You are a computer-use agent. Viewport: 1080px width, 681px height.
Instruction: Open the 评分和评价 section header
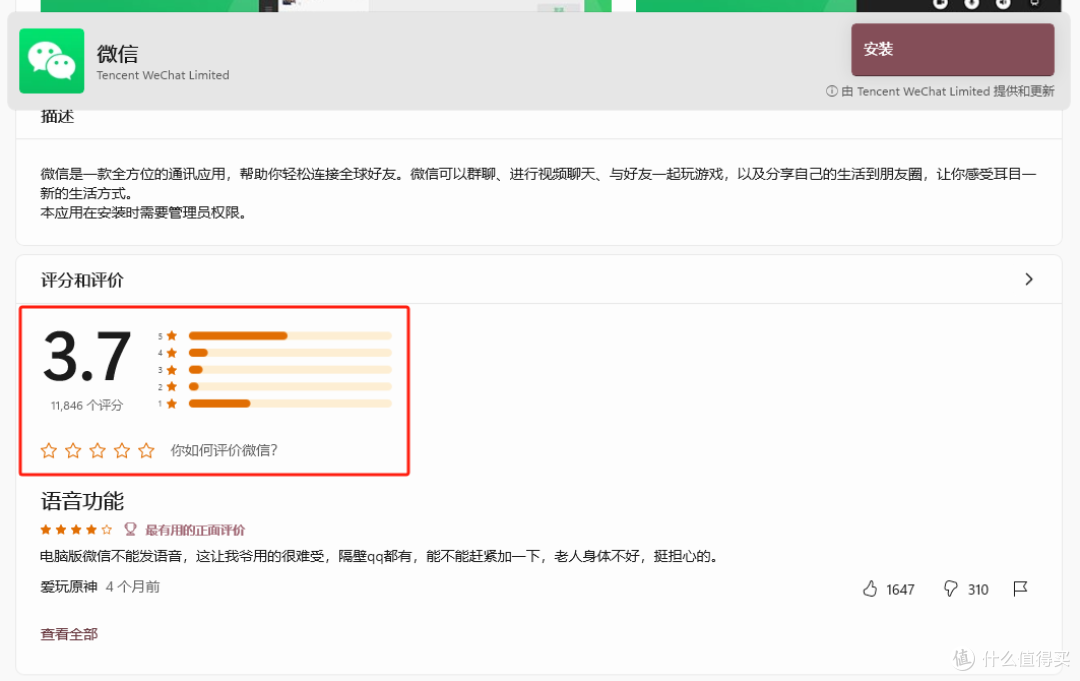pyautogui.click(x=539, y=280)
